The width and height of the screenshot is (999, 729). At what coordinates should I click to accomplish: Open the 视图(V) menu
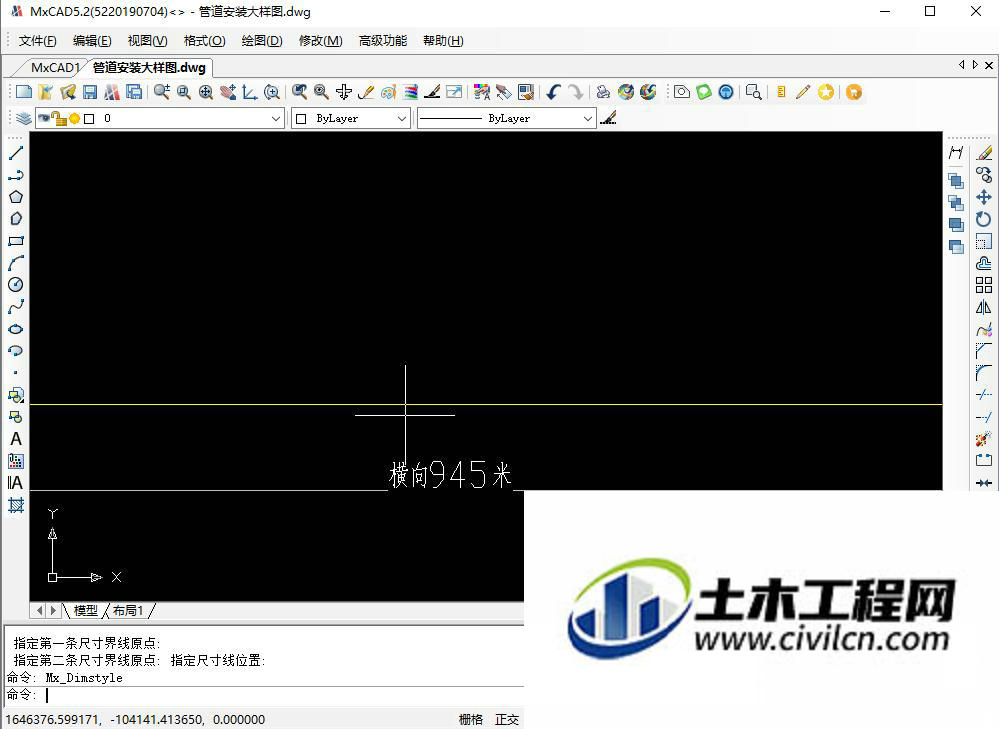[148, 41]
